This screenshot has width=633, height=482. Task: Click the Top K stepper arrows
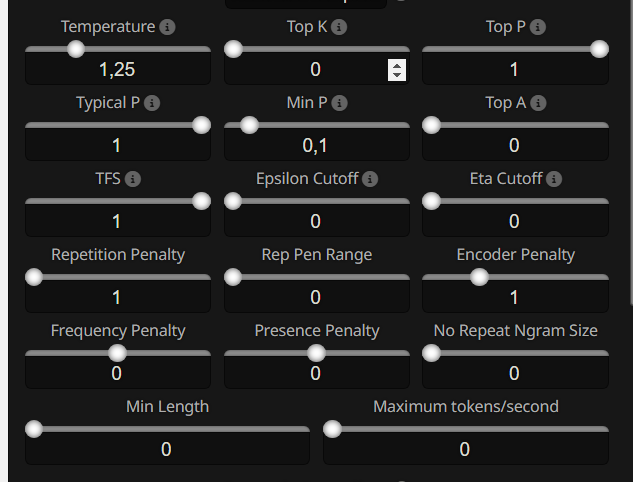coord(397,69)
